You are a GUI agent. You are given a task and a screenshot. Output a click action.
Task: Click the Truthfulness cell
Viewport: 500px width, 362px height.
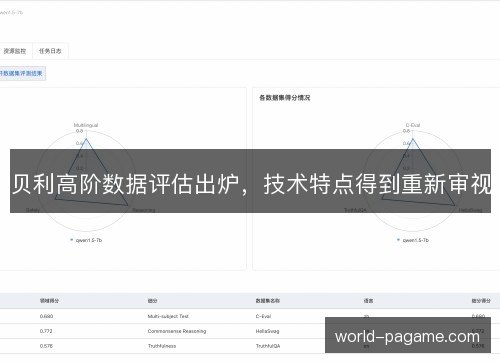tap(162, 346)
